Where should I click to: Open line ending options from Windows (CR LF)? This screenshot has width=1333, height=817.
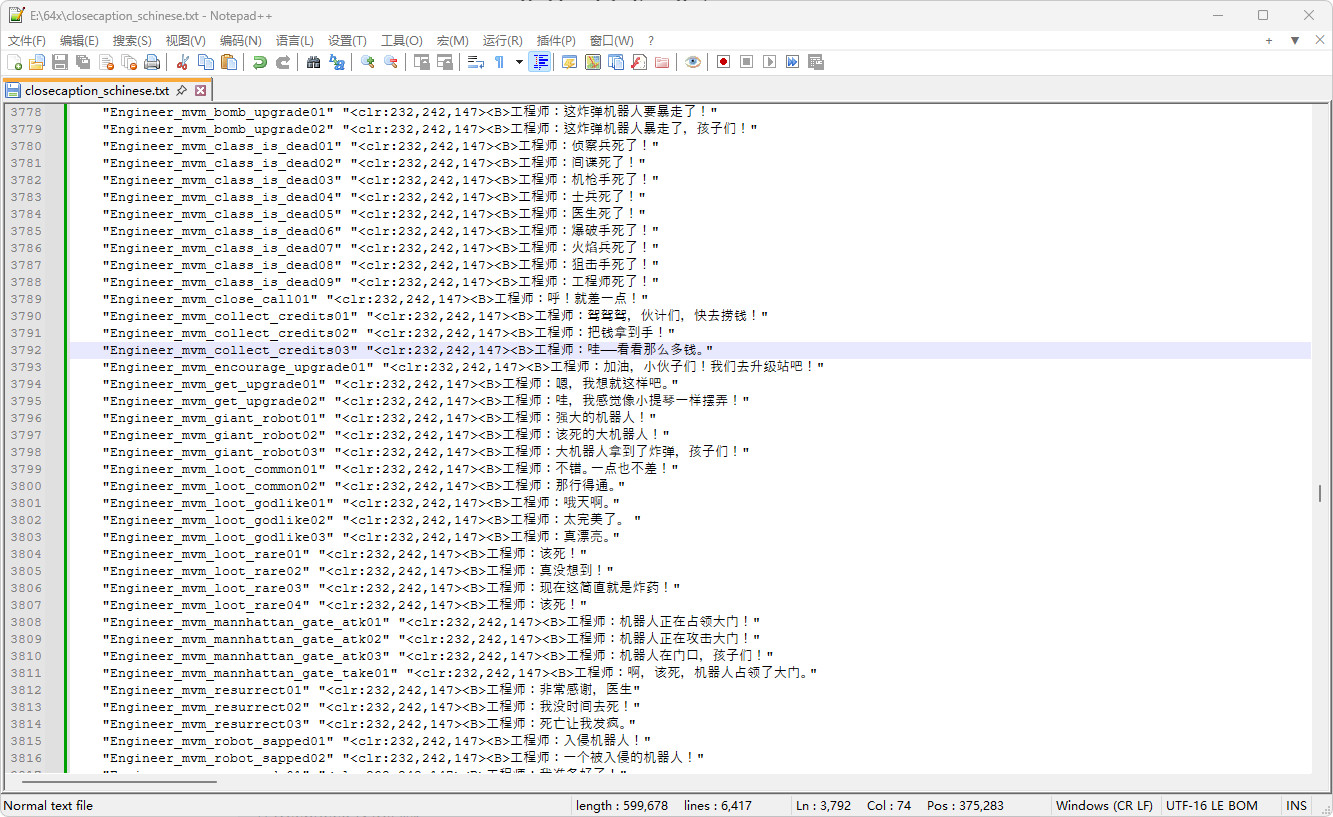(x=1104, y=805)
